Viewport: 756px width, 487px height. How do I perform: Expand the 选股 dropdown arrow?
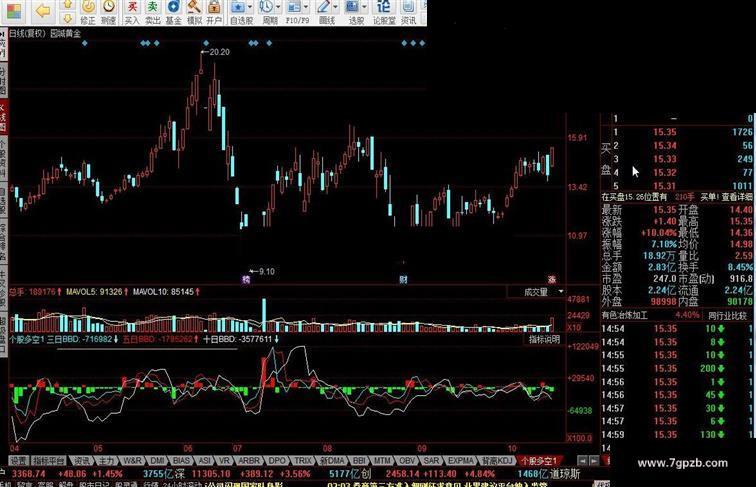[364, 7]
